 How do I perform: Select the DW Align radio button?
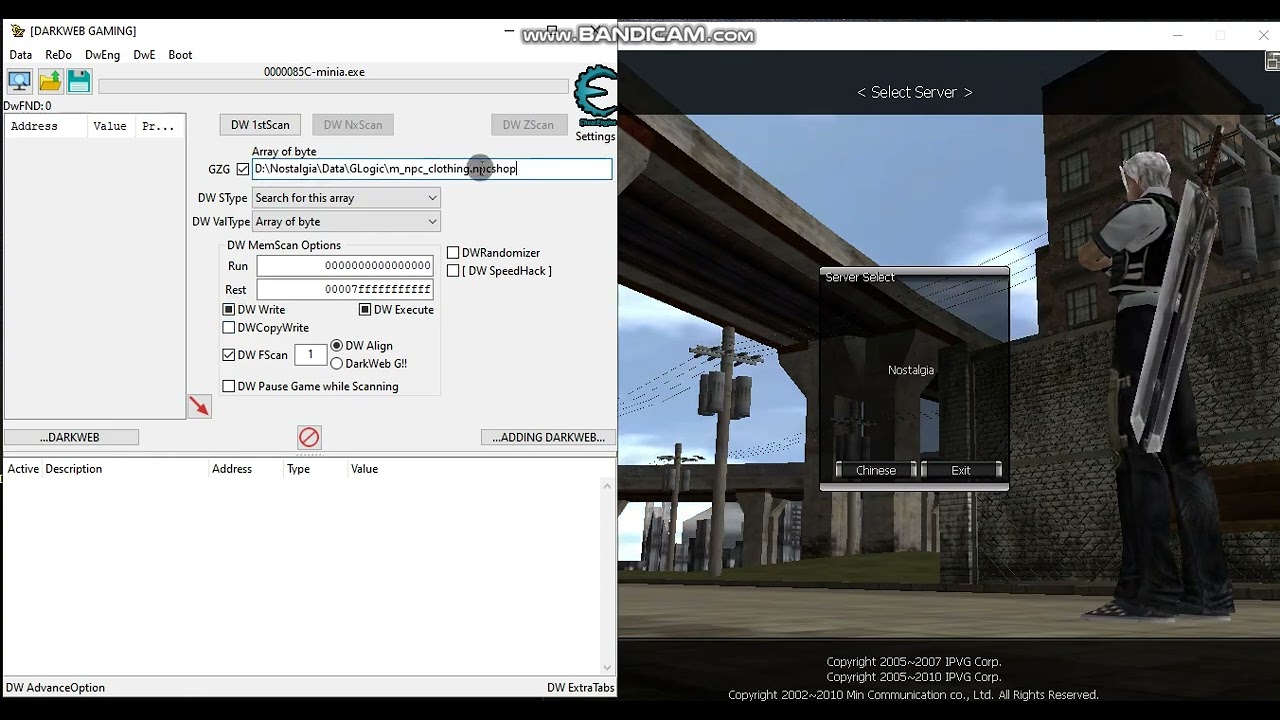click(x=336, y=346)
